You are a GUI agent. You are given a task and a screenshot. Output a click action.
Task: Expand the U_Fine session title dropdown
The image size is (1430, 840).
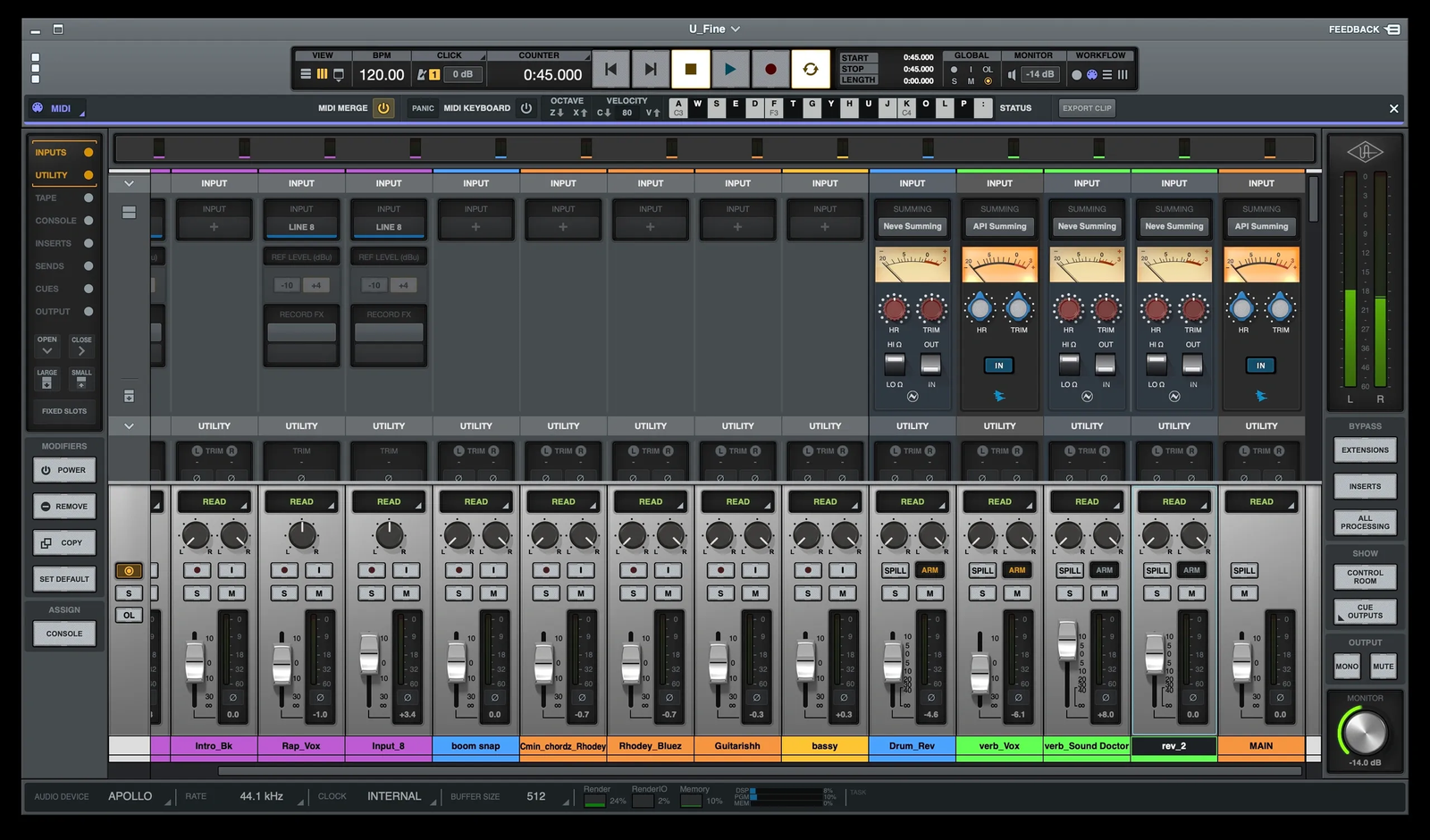pyautogui.click(x=736, y=29)
